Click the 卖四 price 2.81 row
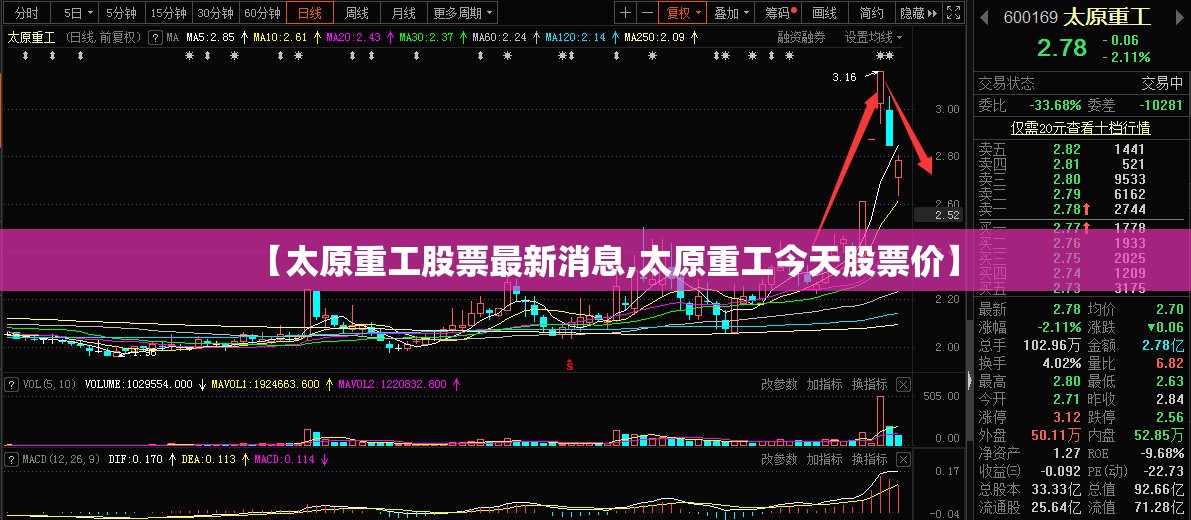This screenshot has width=1191, height=520. point(1082,164)
